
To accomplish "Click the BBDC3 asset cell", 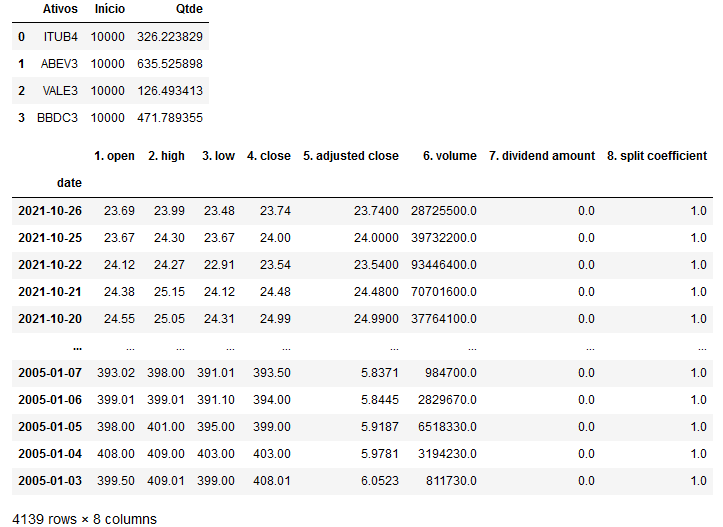I will pyautogui.click(x=57, y=118).
